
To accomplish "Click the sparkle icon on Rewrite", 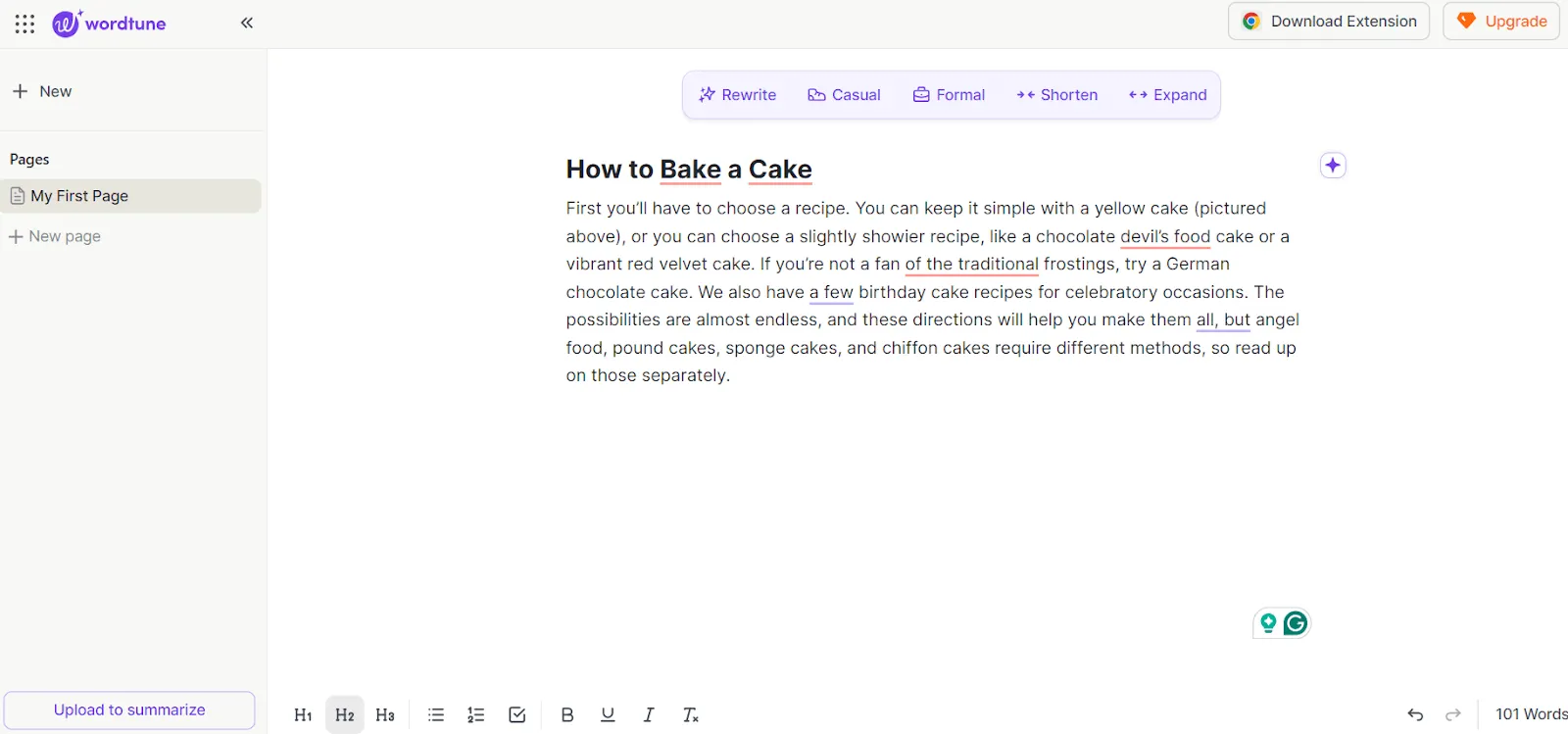I will point(707,95).
